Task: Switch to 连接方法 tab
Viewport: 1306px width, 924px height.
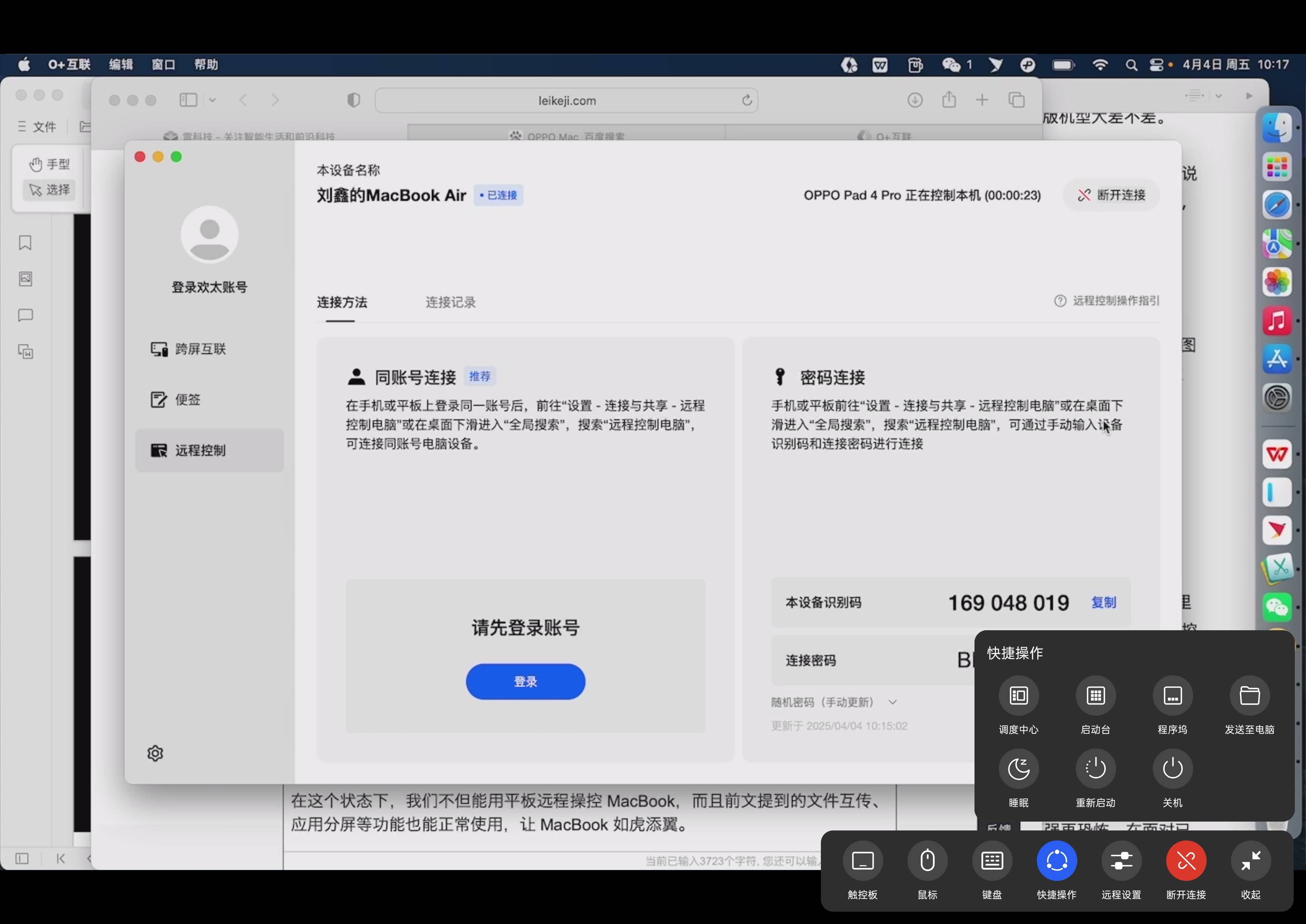Action: pyautogui.click(x=342, y=302)
